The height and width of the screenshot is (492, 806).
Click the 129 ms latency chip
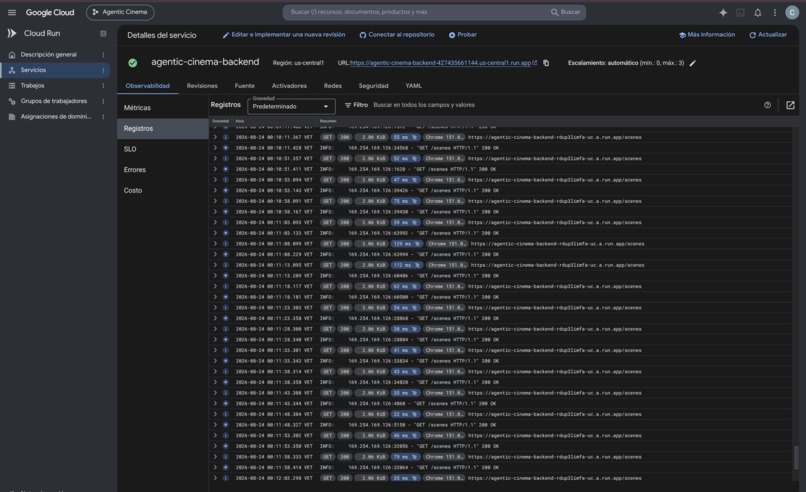coord(407,244)
